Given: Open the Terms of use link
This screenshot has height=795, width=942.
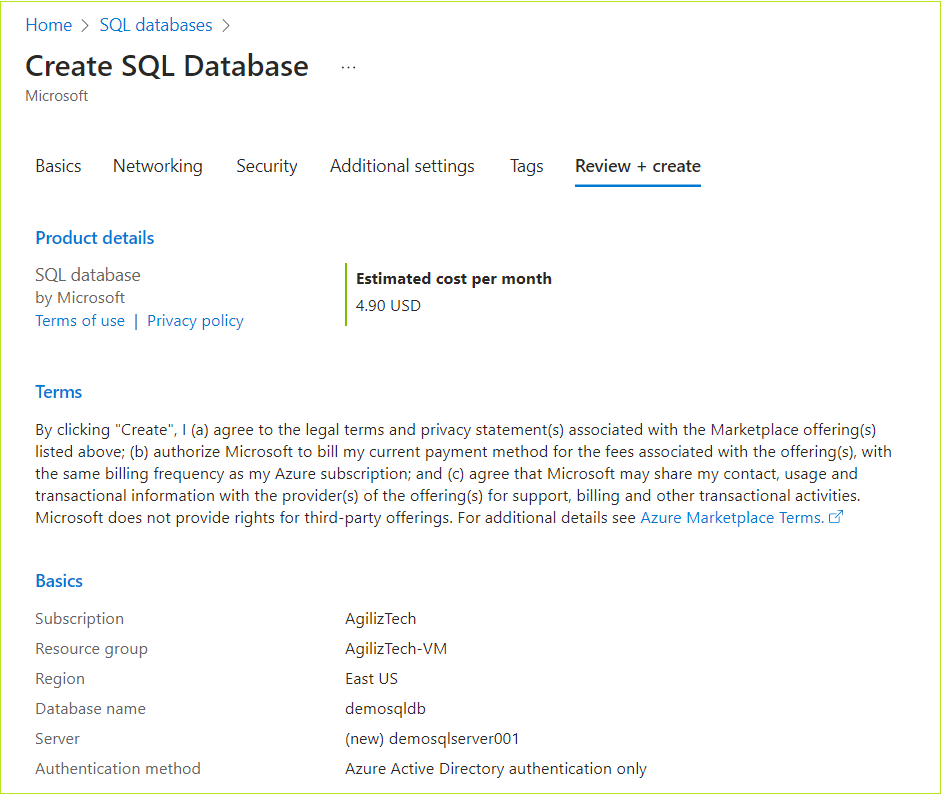Looking at the screenshot, I should pyautogui.click(x=80, y=320).
